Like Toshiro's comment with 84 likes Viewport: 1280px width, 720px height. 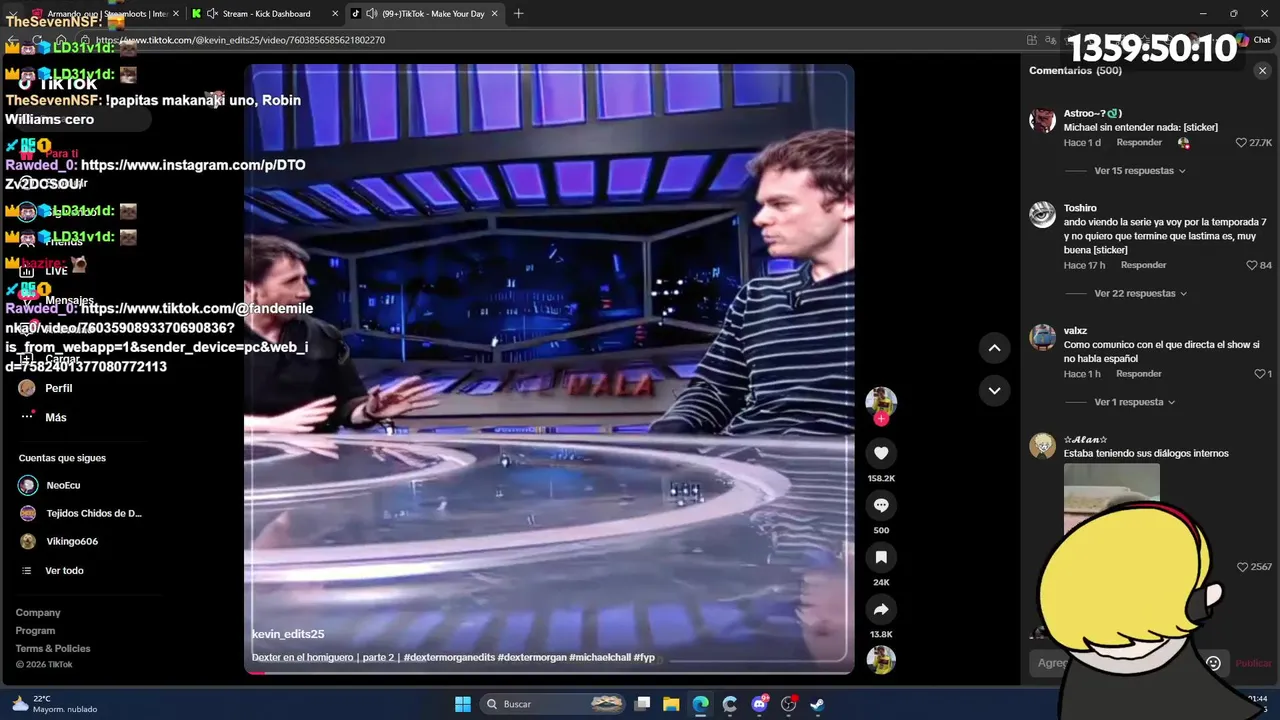pyautogui.click(x=1252, y=265)
